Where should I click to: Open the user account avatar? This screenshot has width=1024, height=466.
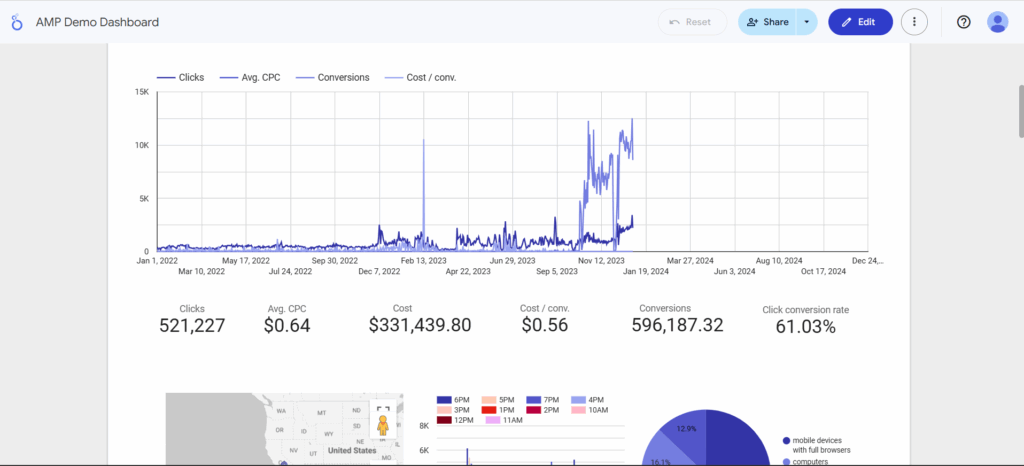[997, 22]
